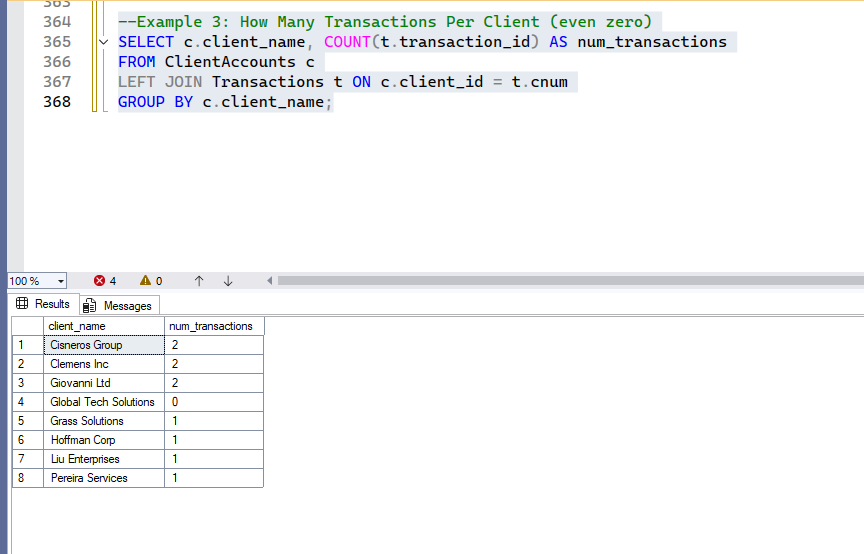Viewport: 864px width, 554px height.
Task: Click the 0 transactions cell for Global Tech
Action: tap(214, 402)
